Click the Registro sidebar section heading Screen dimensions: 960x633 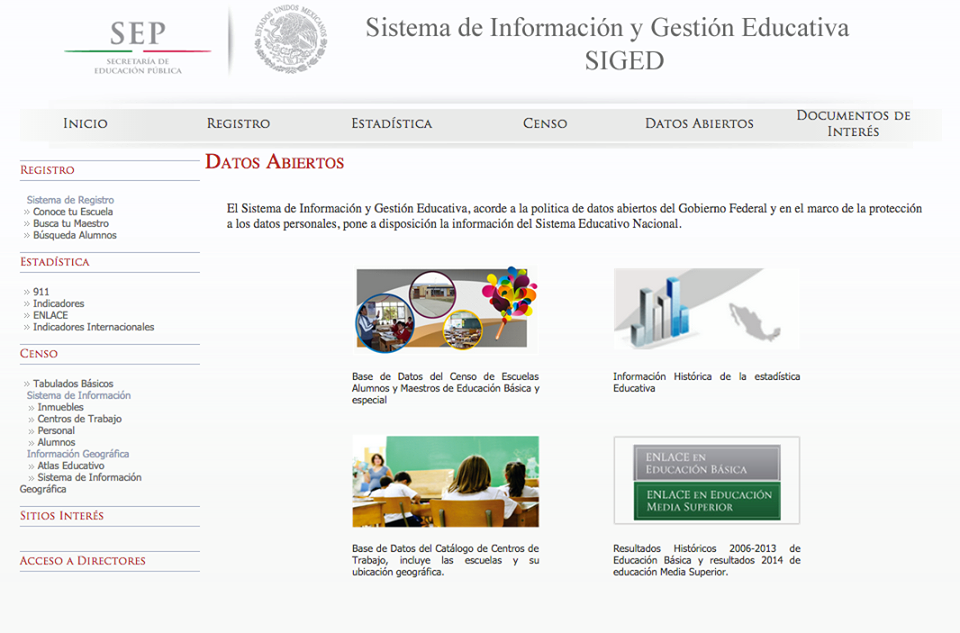47,170
